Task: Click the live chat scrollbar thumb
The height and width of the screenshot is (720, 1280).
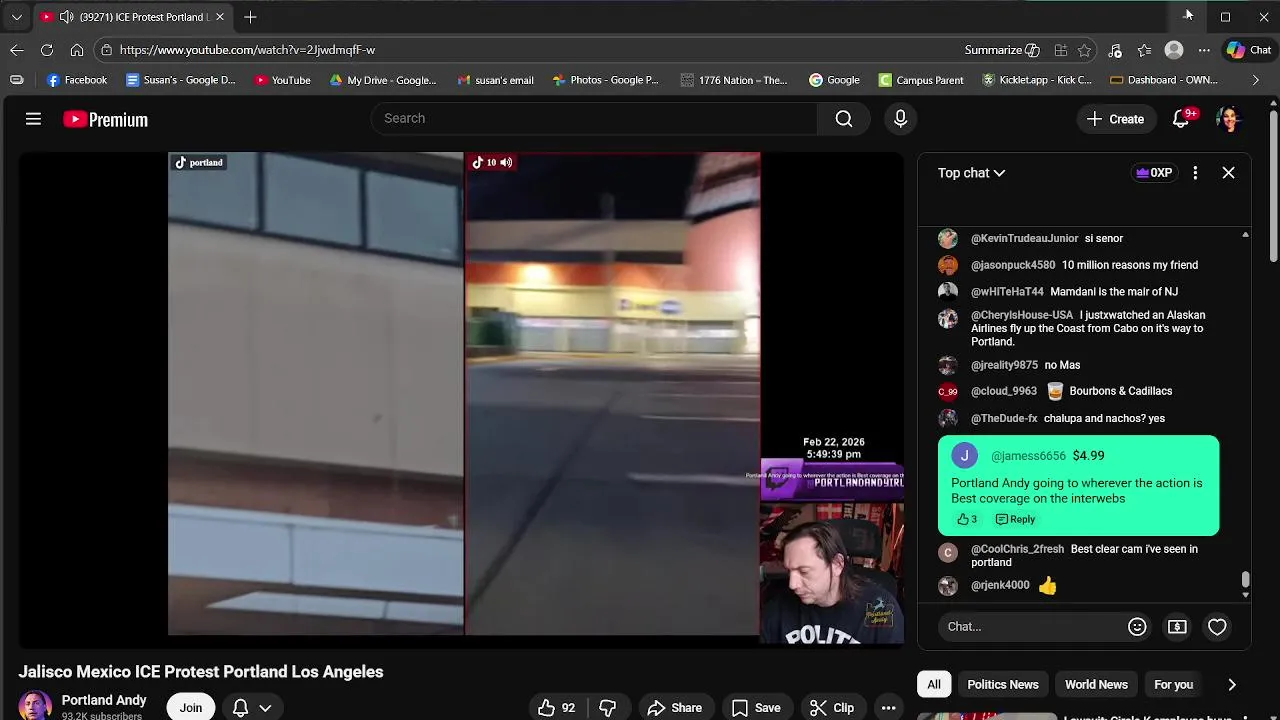Action: click(1245, 579)
